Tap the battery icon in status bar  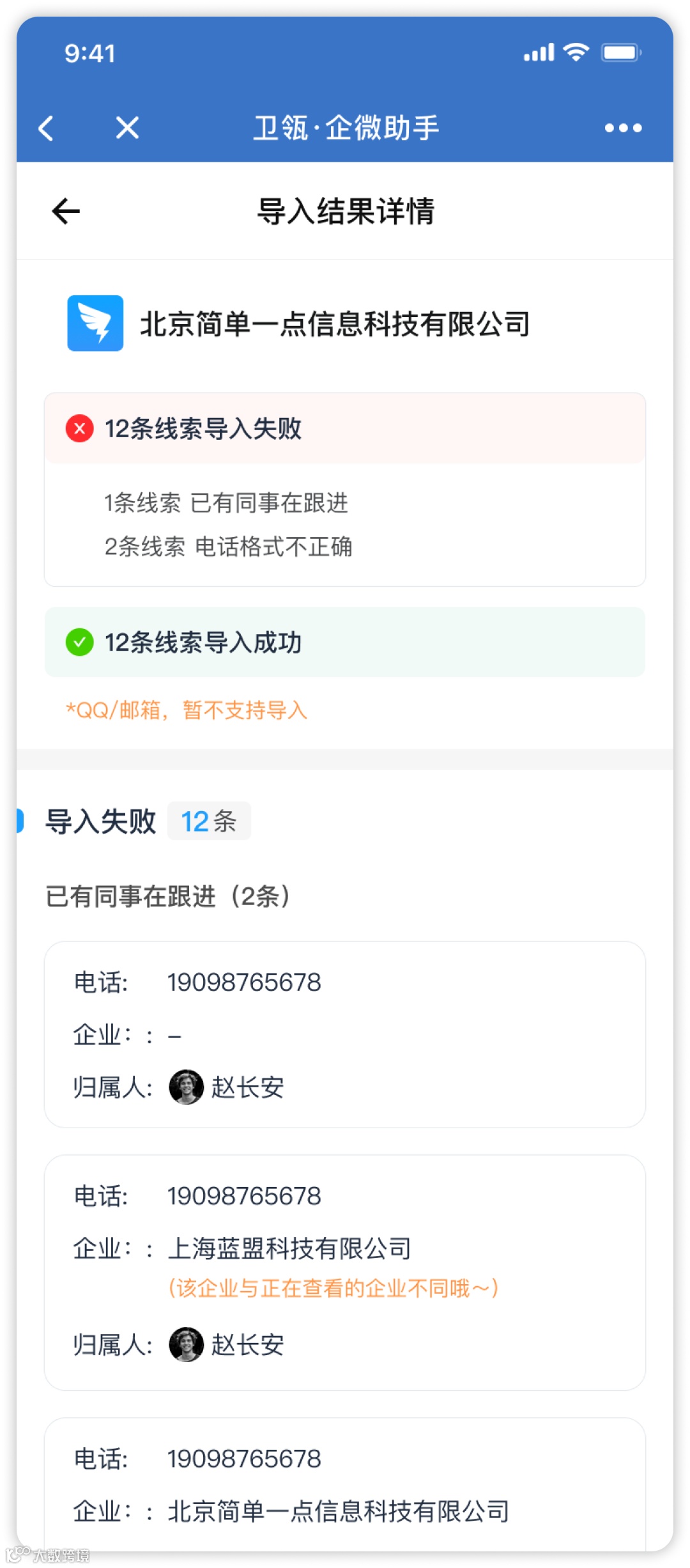click(620, 52)
